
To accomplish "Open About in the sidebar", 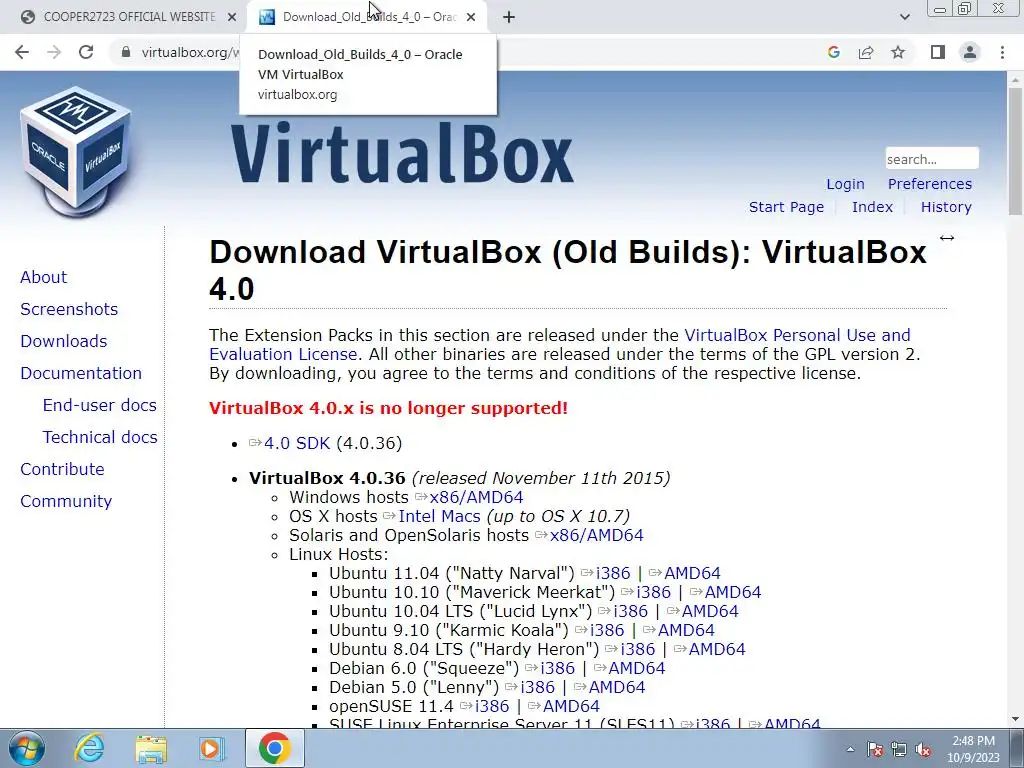I will pos(43,277).
